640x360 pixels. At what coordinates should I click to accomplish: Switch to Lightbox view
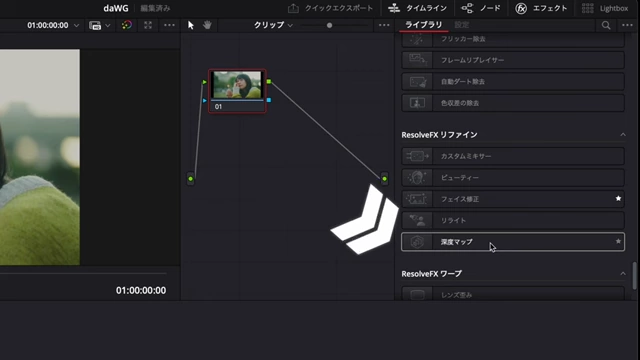(604, 8)
